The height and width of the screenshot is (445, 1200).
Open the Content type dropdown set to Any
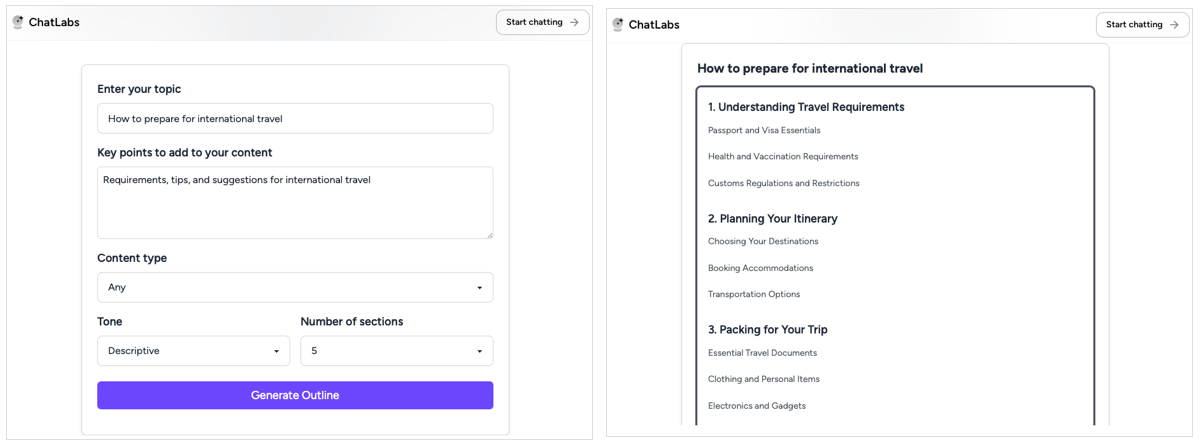(x=295, y=287)
